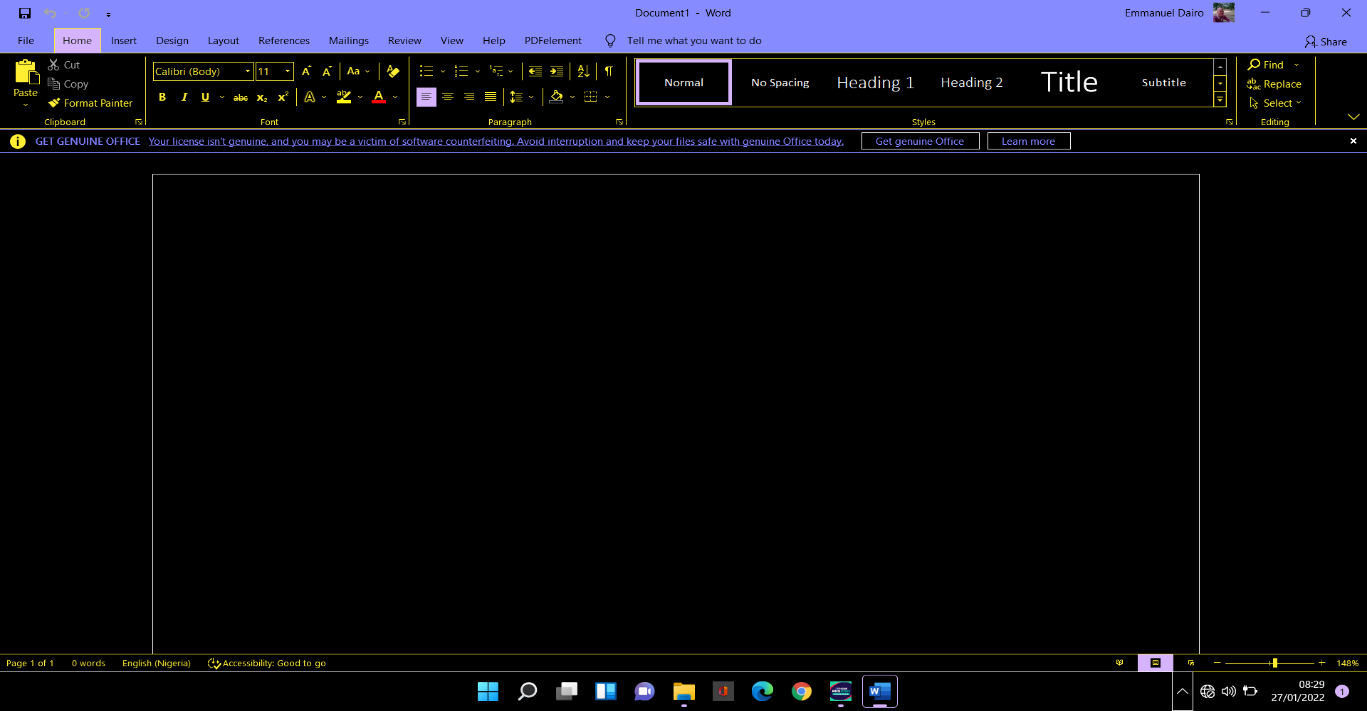Click the Clear All Formatting icon
This screenshot has width=1367, height=711.
tap(393, 71)
